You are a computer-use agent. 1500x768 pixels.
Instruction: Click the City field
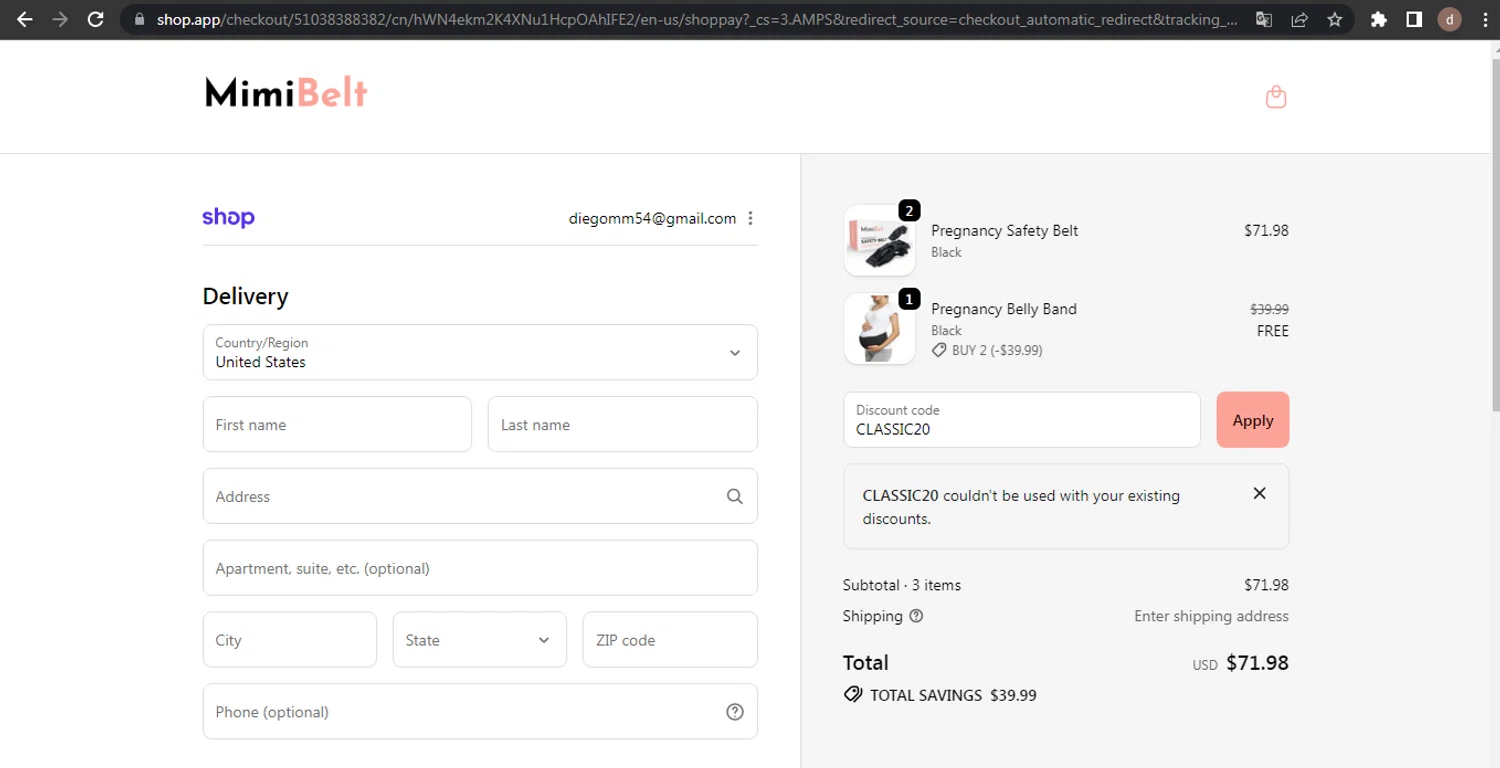point(290,640)
